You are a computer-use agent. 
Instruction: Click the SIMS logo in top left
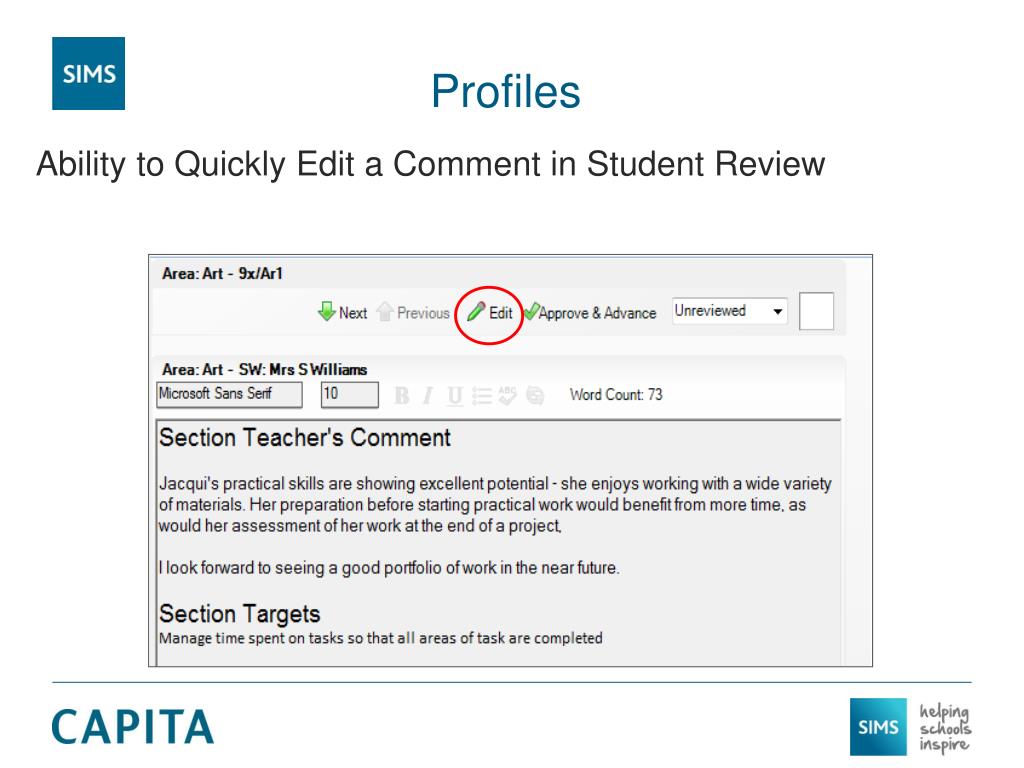click(88, 73)
